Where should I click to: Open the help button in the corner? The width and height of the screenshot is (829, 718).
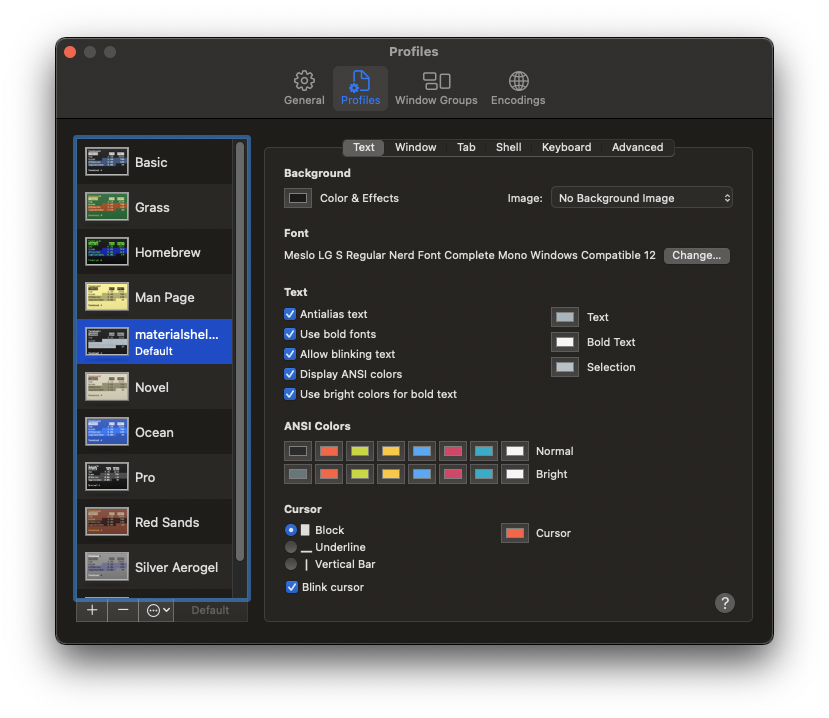pyautogui.click(x=725, y=603)
